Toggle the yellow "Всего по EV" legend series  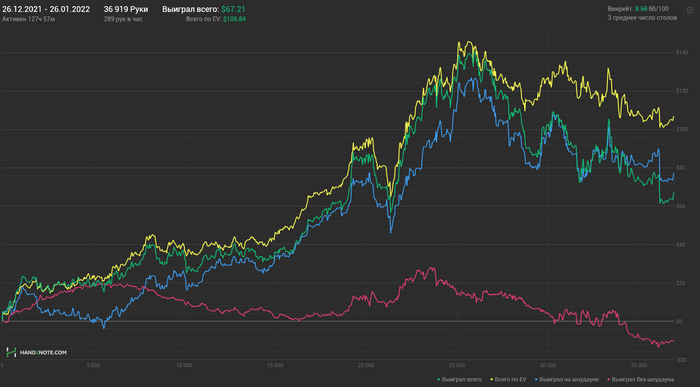(508, 379)
